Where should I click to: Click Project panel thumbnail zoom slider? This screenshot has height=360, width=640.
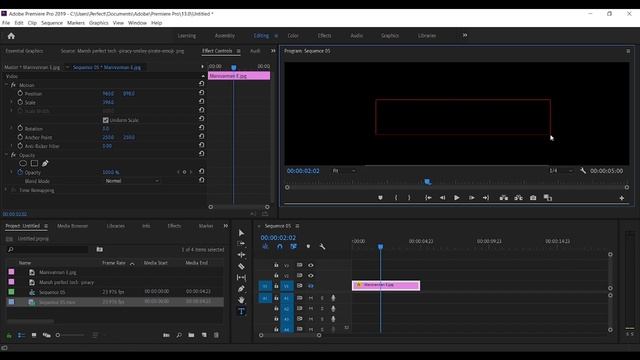71,335
